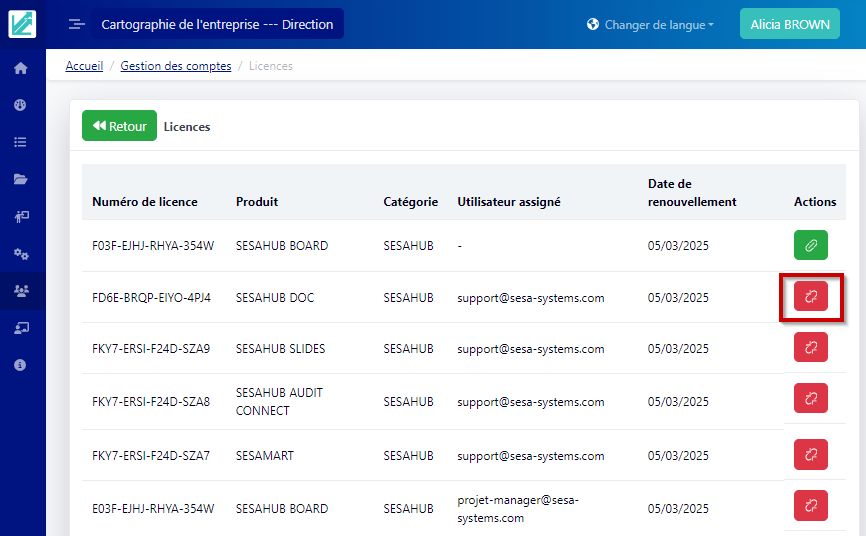Open the Alicia BROWN user menu
The width and height of the screenshot is (866, 536).
click(x=789, y=24)
